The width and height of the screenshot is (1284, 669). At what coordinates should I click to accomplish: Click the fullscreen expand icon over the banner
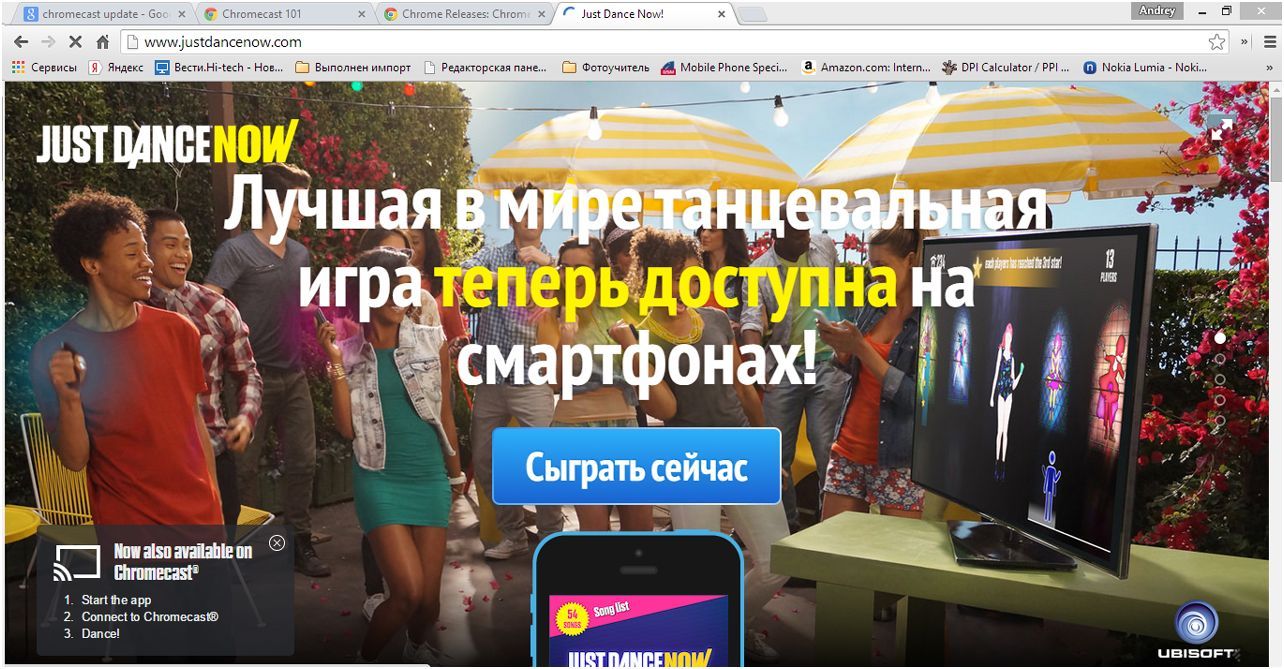pos(1222,128)
